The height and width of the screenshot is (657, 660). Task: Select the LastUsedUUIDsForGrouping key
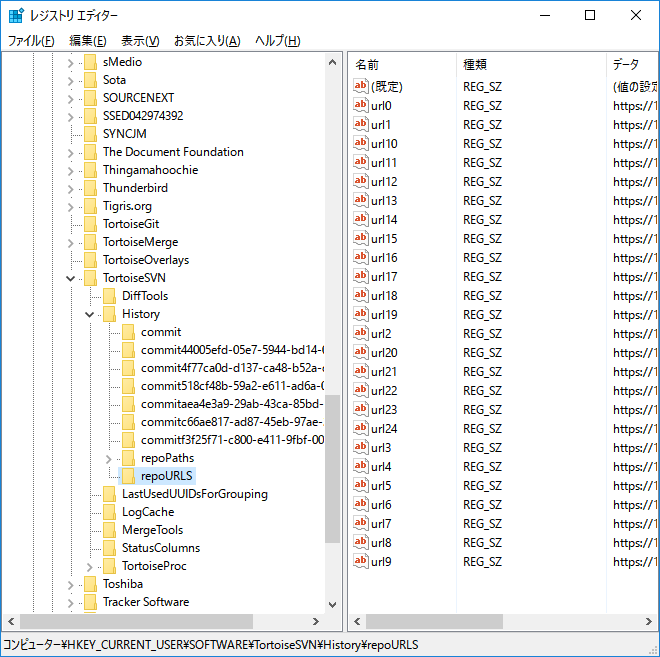(194, 494)
